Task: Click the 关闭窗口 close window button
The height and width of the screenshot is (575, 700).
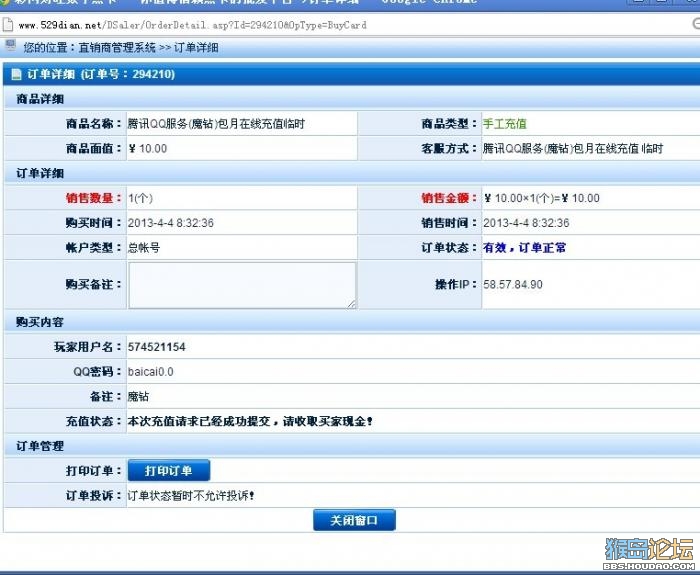Action: (x=354, y=520)
